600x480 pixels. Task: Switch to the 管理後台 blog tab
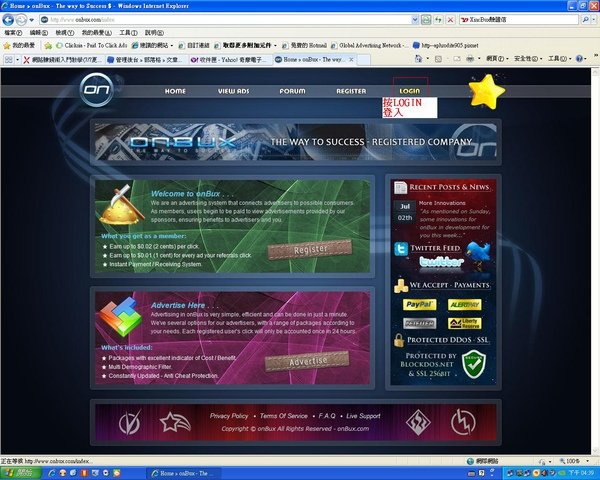(x=146, y=60)
